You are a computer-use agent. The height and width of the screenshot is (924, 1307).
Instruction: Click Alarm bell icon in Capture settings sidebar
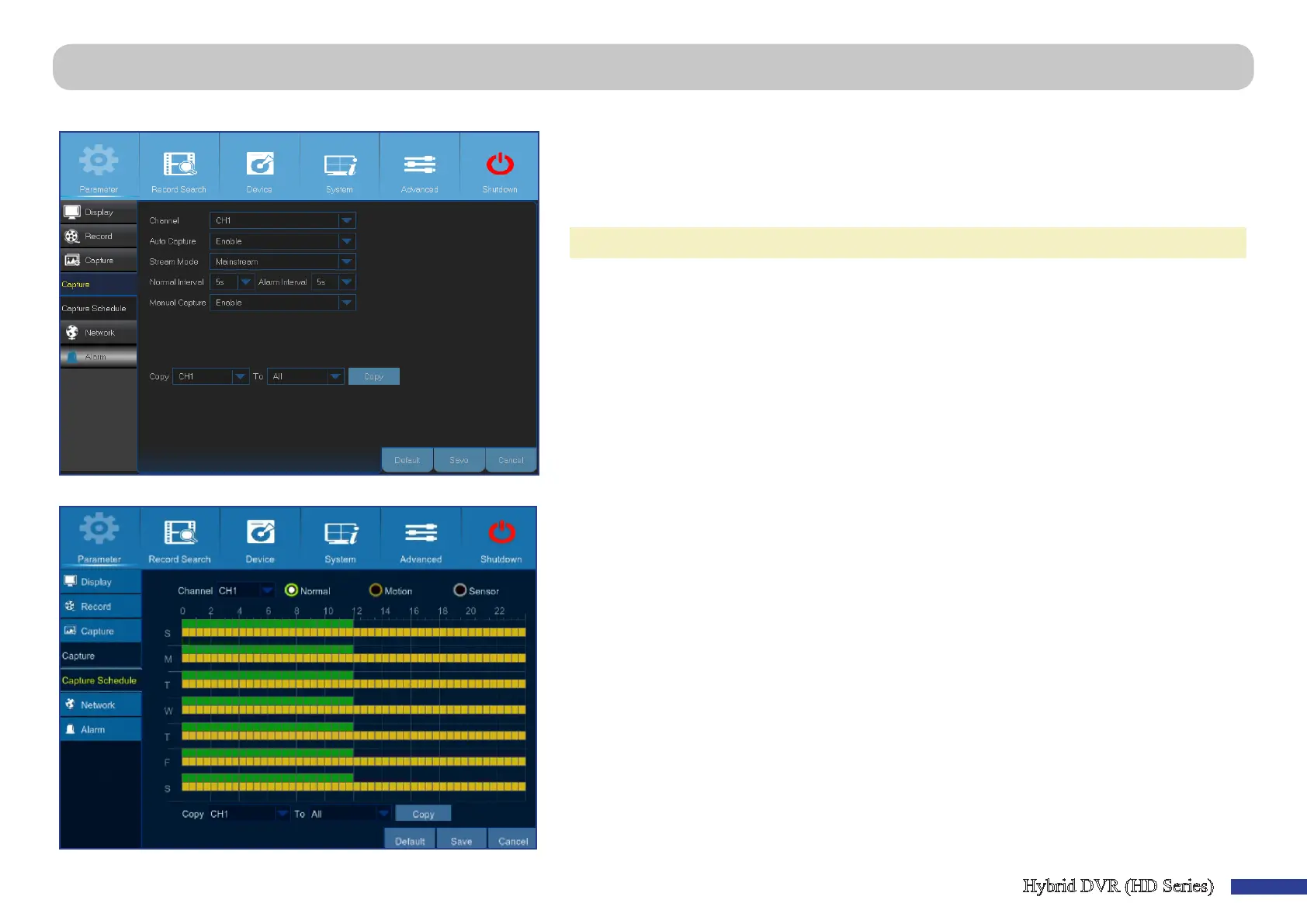[72, 357]
